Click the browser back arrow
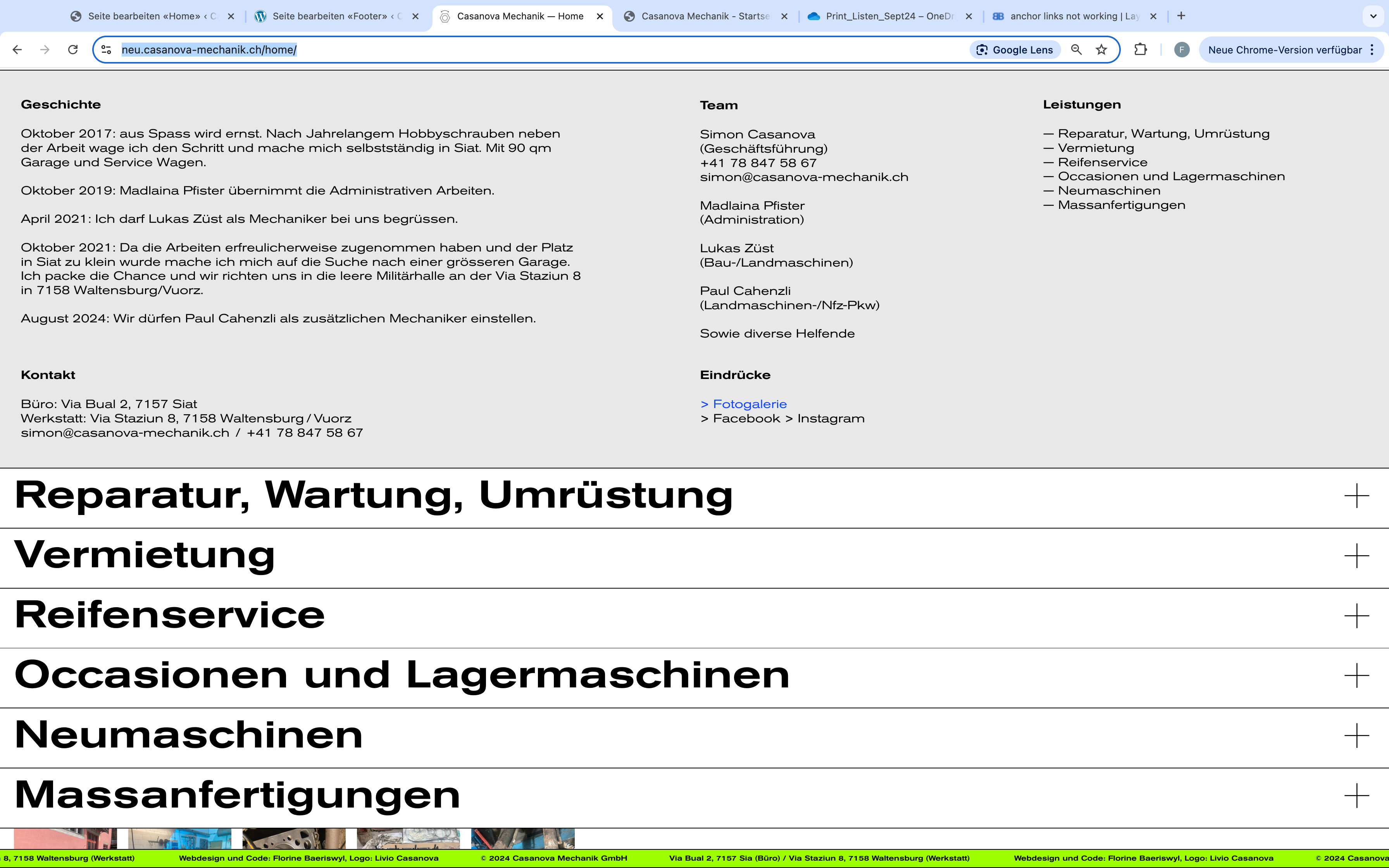Image resolution: width=1389 pixels, height=868 pixels. tap(17, 50)
